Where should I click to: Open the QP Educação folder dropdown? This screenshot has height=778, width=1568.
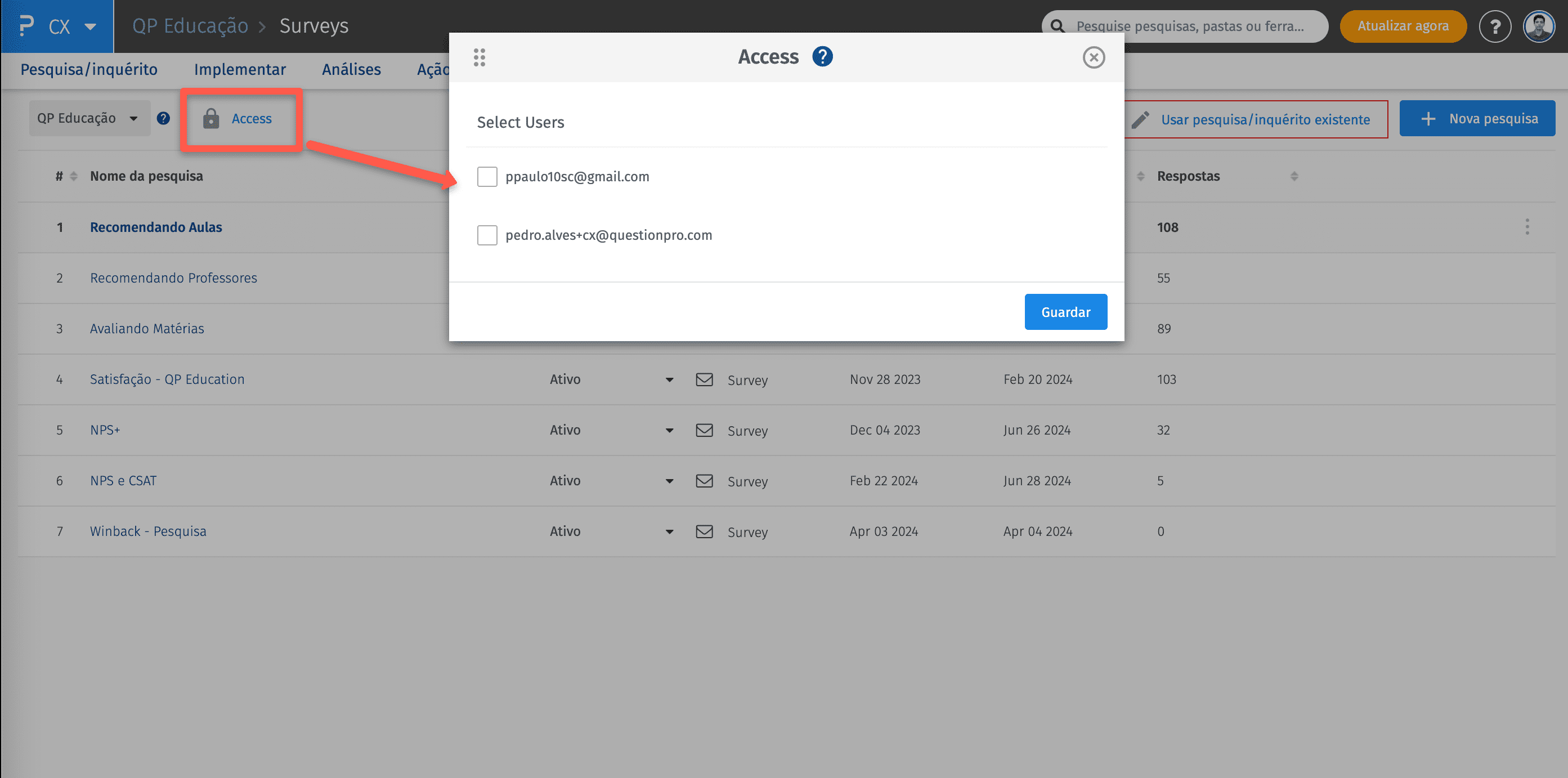pos(89,118)
